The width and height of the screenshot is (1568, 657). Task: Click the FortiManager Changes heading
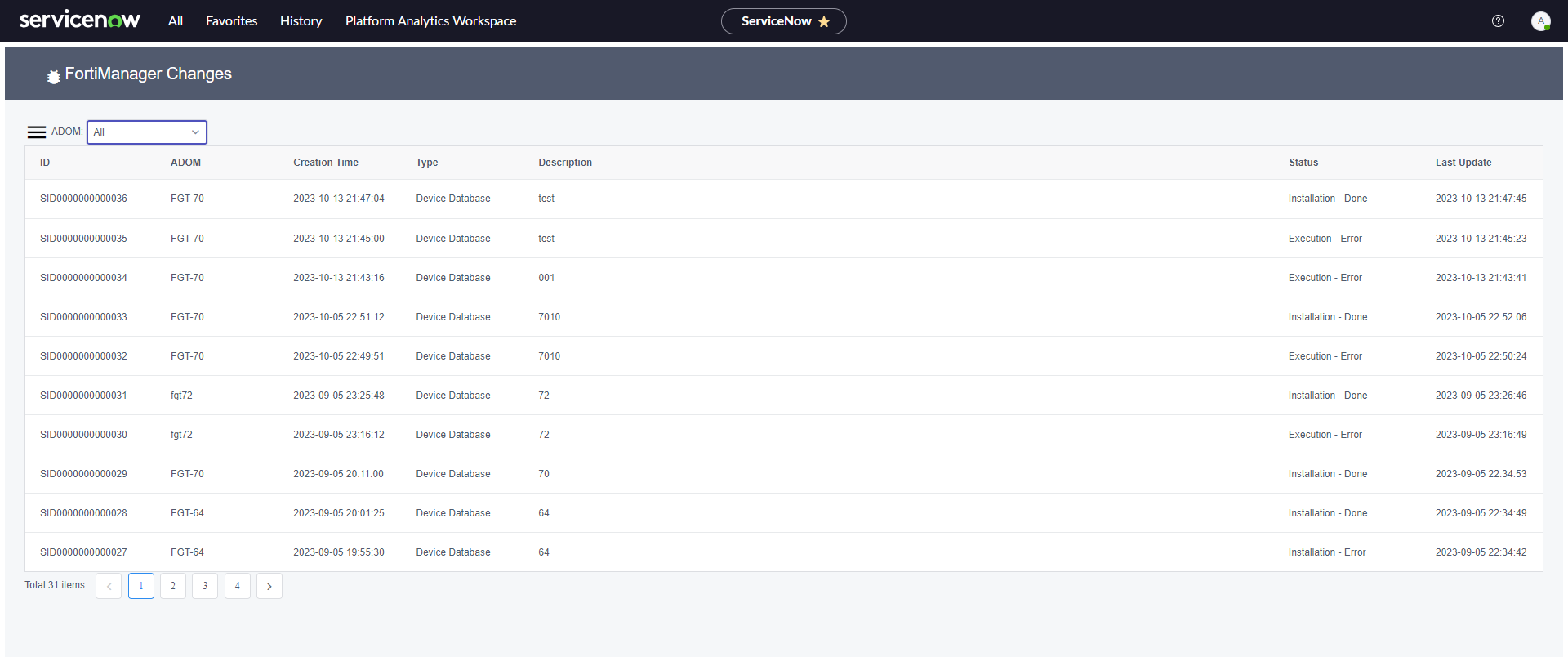149,74
